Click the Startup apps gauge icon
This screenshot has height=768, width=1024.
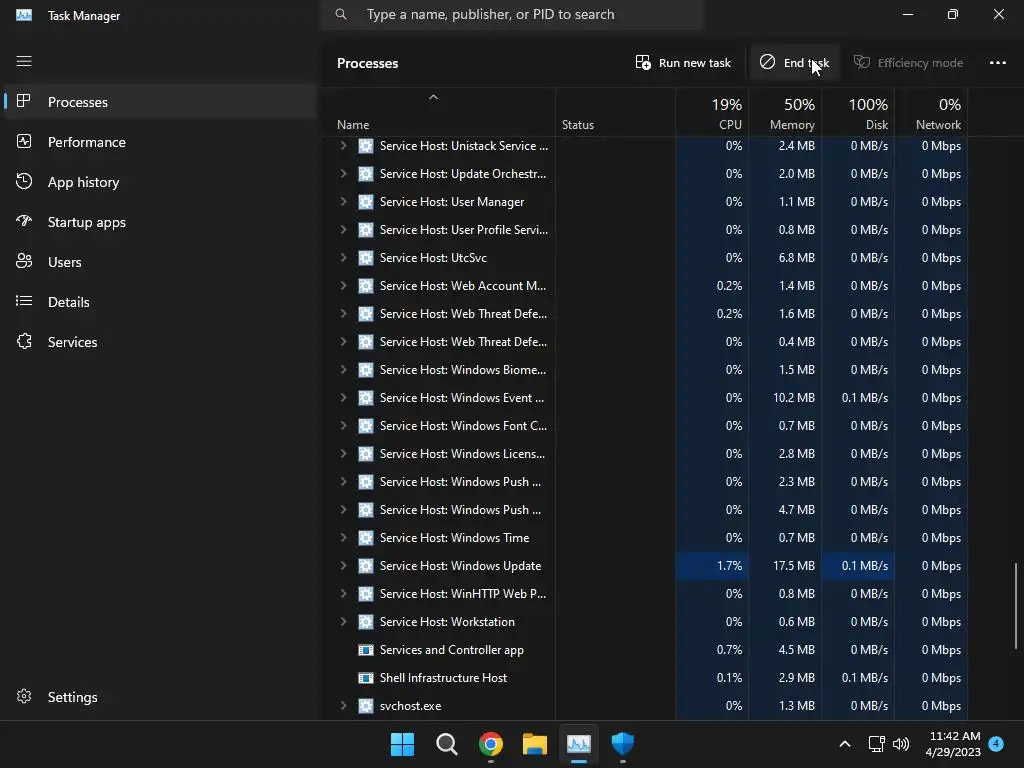pyautogui.click(x=24, y=221)
